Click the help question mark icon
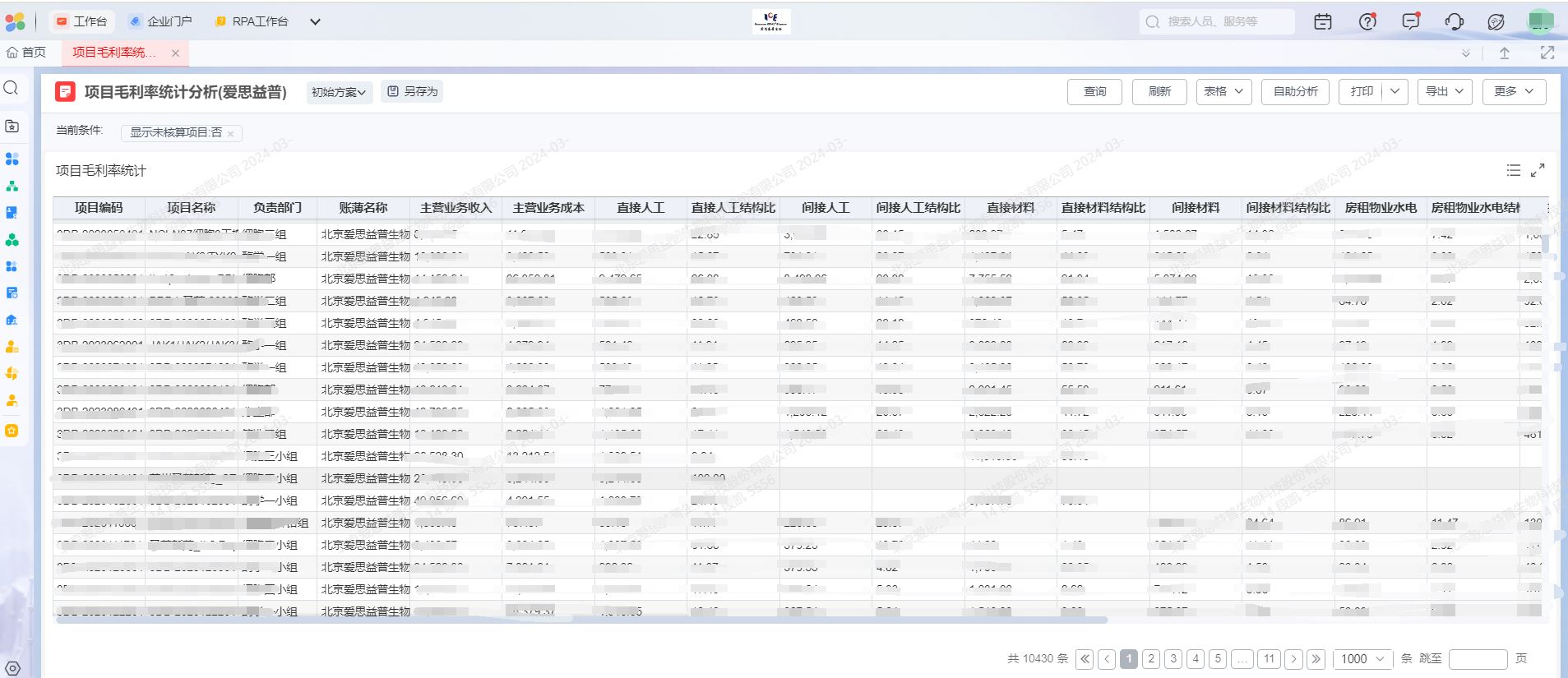 pos(1367,22)
